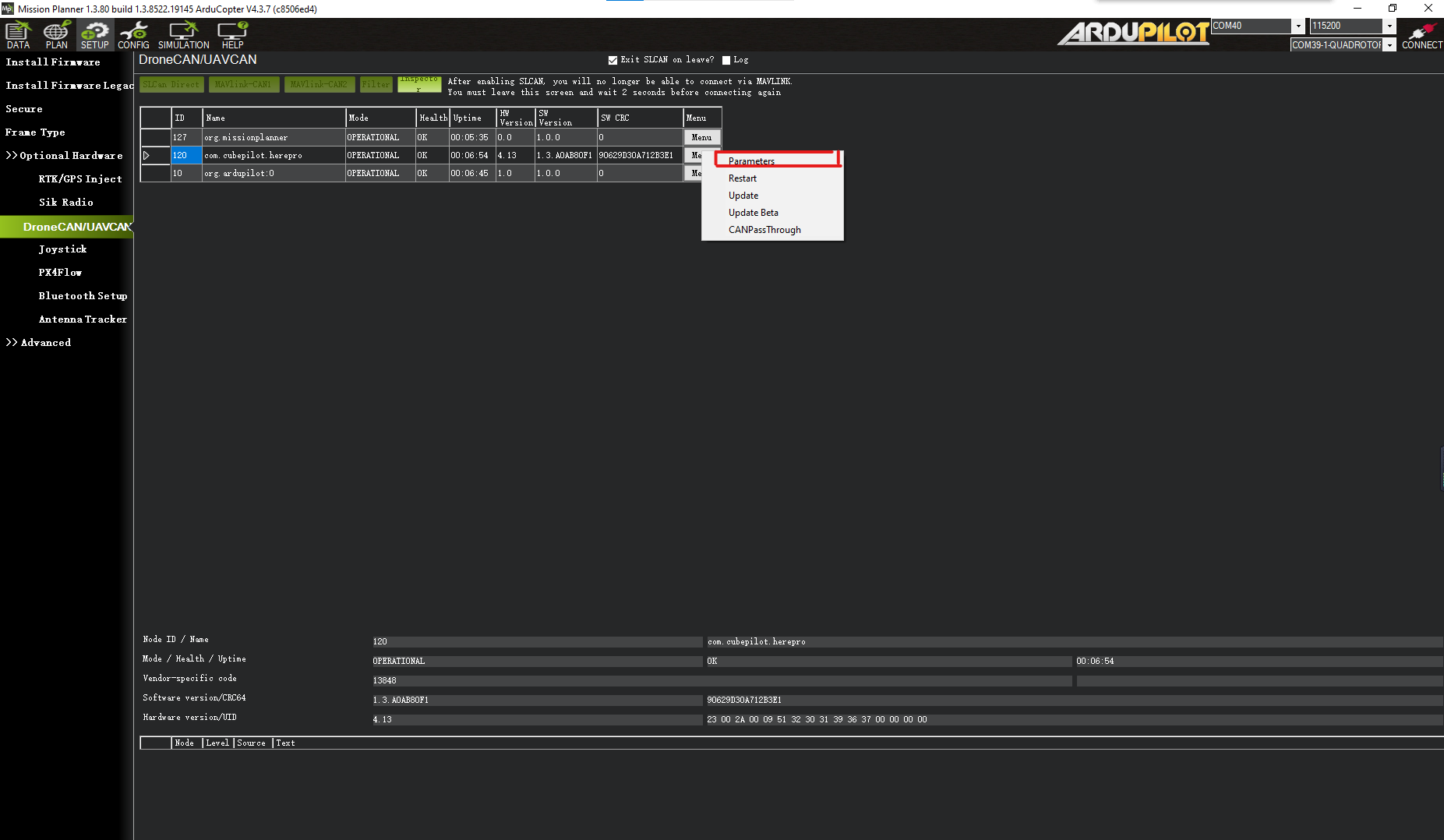Click the MAVlink-CAN1 button
This screenshot has width=1444, height=840.
tap(243, 84)
